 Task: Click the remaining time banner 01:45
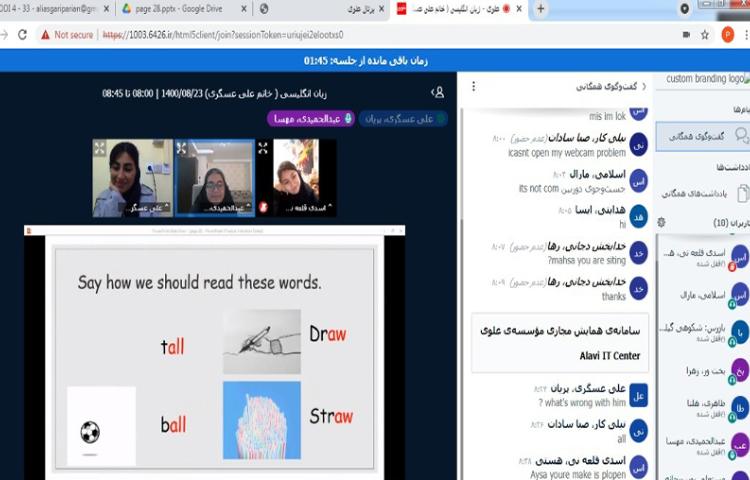[366, 61]
